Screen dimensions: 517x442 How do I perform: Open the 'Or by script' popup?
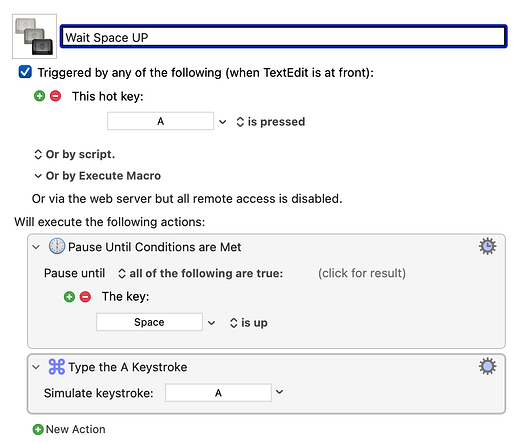(74, 154)
